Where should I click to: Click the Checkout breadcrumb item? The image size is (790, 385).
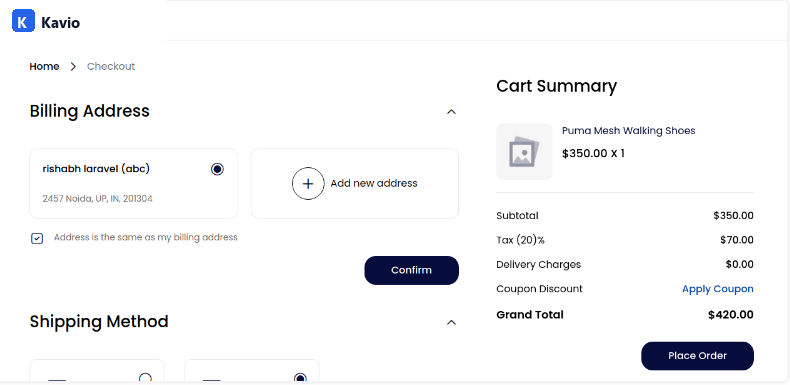(111, 67)
